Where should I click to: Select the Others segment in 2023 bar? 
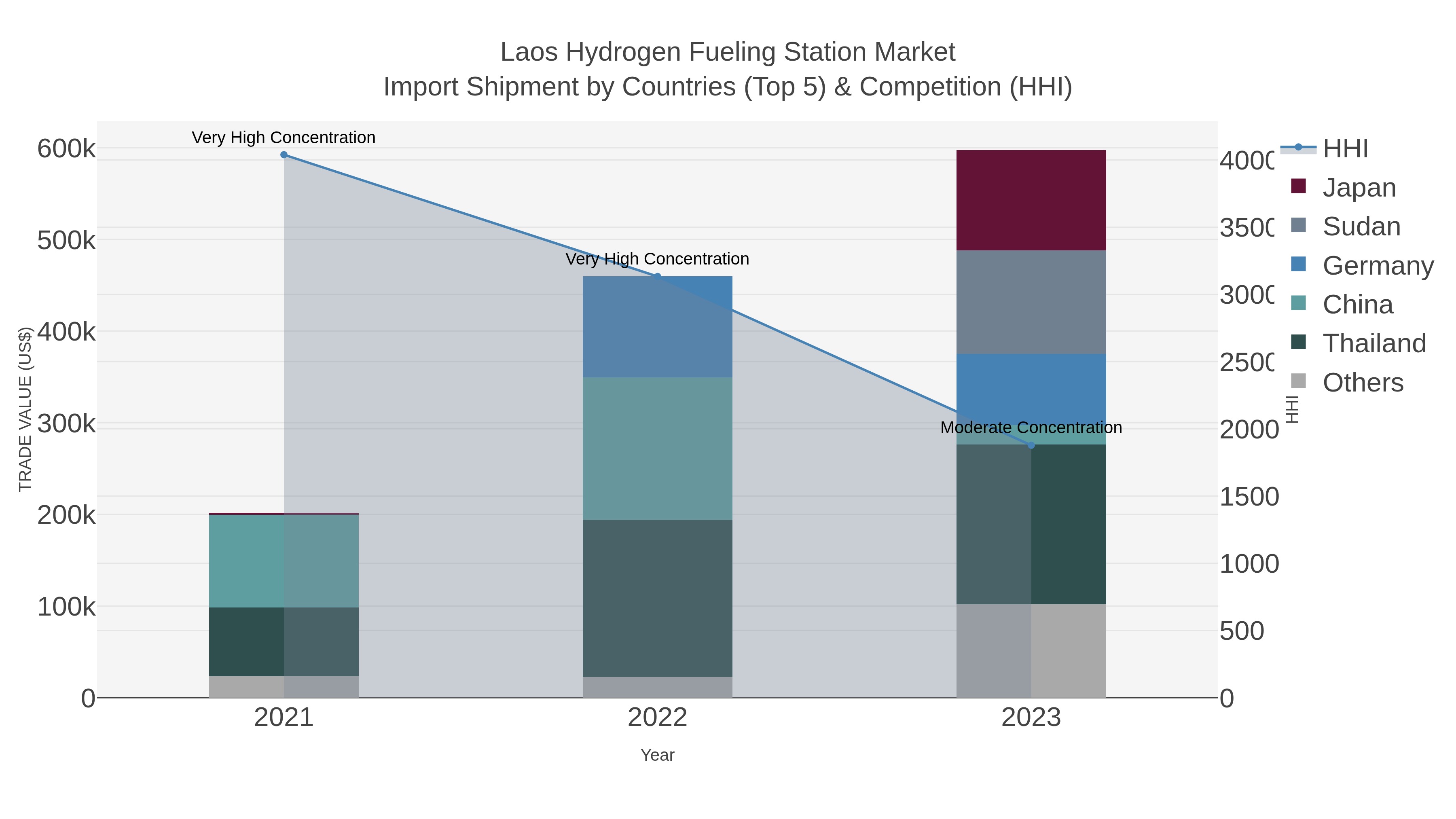point(1031,651)
